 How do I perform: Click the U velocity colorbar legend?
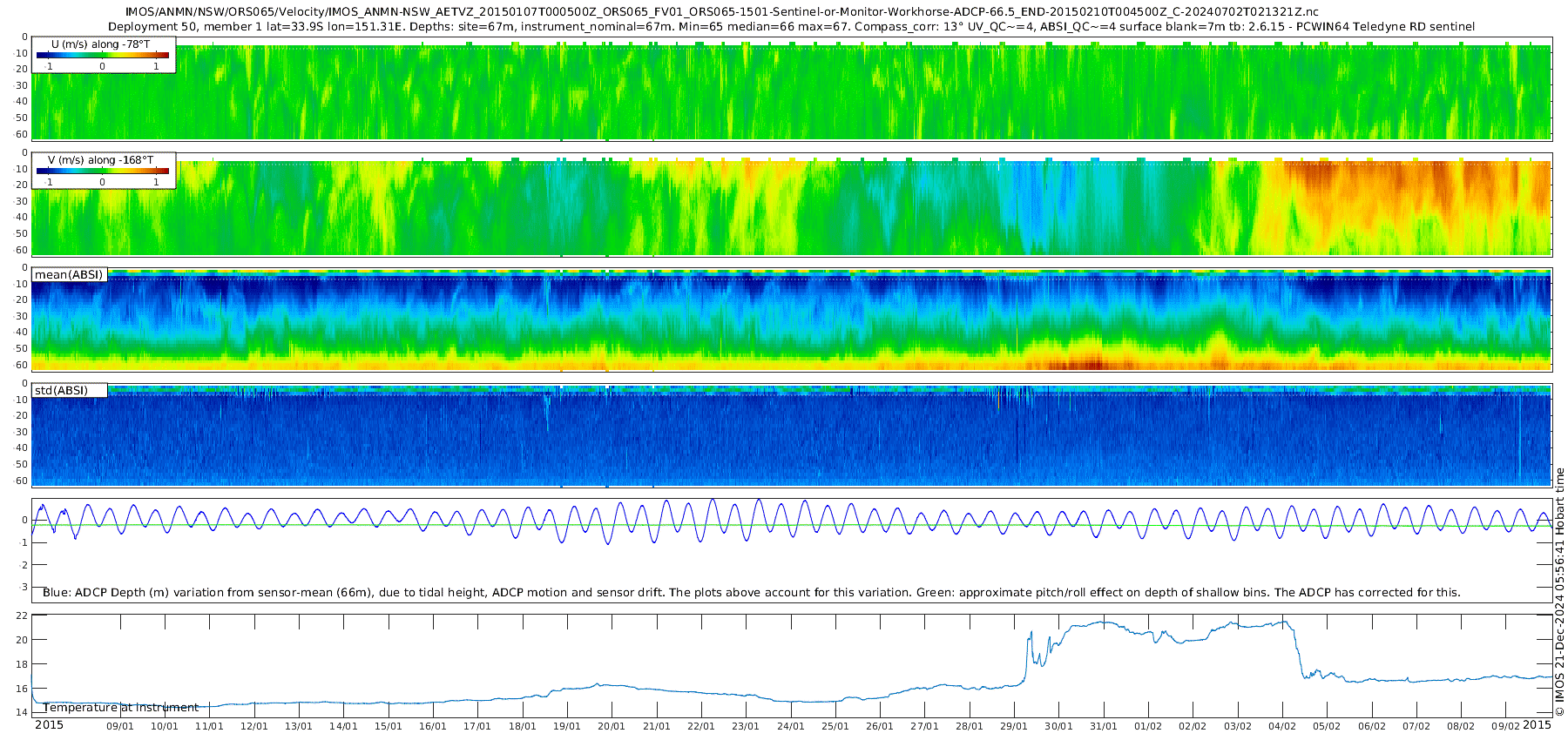pyautogui.click(x=103, y=55)
